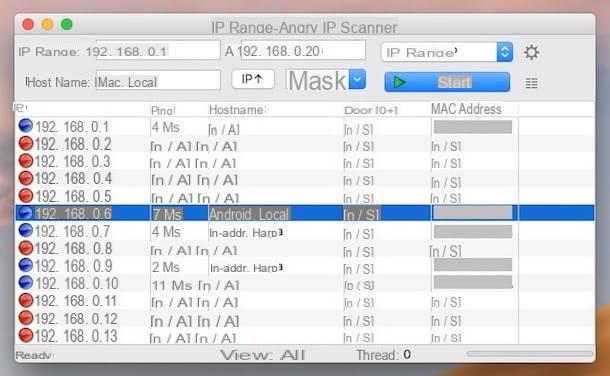This screenshot has height=376, width=610.
Task: Click the Ready status text
Action: coord(34,355)
